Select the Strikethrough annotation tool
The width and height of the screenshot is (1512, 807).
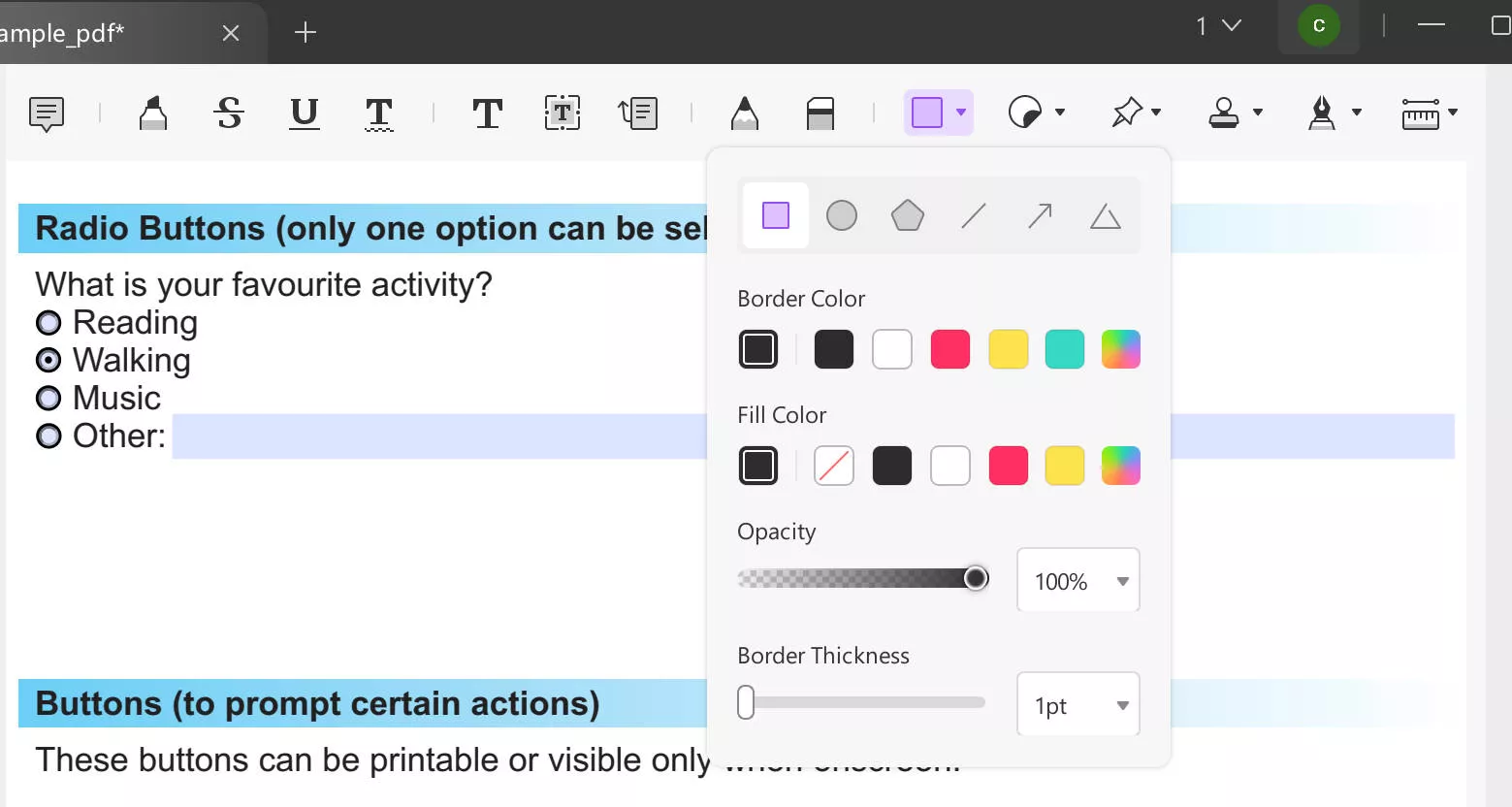(x=228, y=113)
